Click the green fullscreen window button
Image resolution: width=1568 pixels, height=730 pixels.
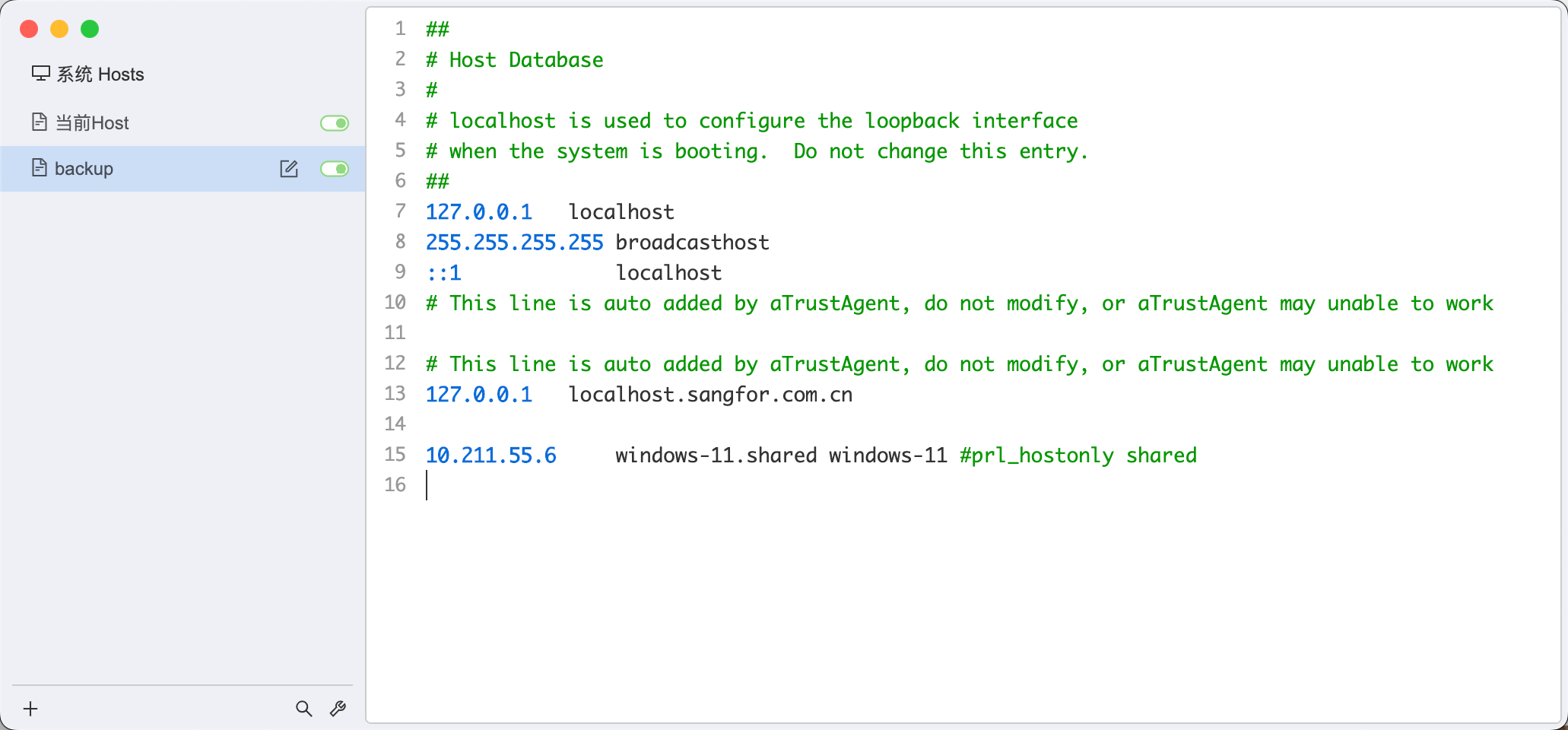pos(90,29)
